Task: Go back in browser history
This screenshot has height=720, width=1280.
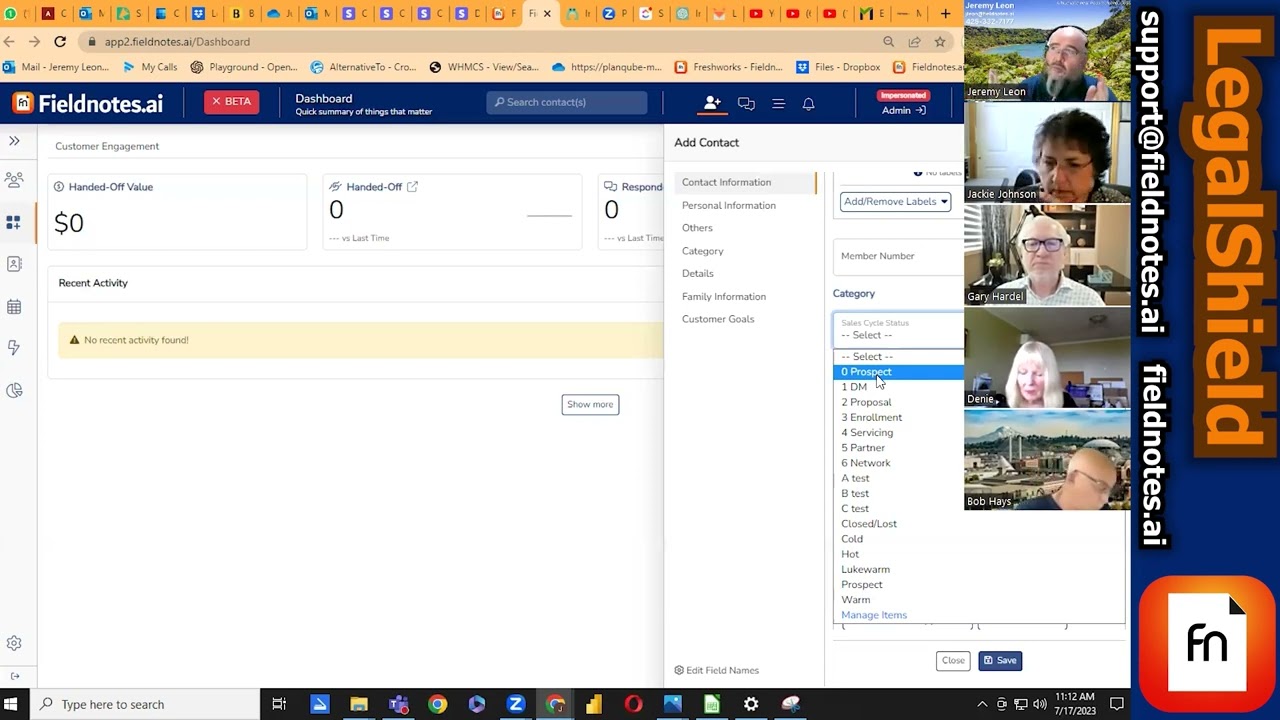Action: pos(9,42)
